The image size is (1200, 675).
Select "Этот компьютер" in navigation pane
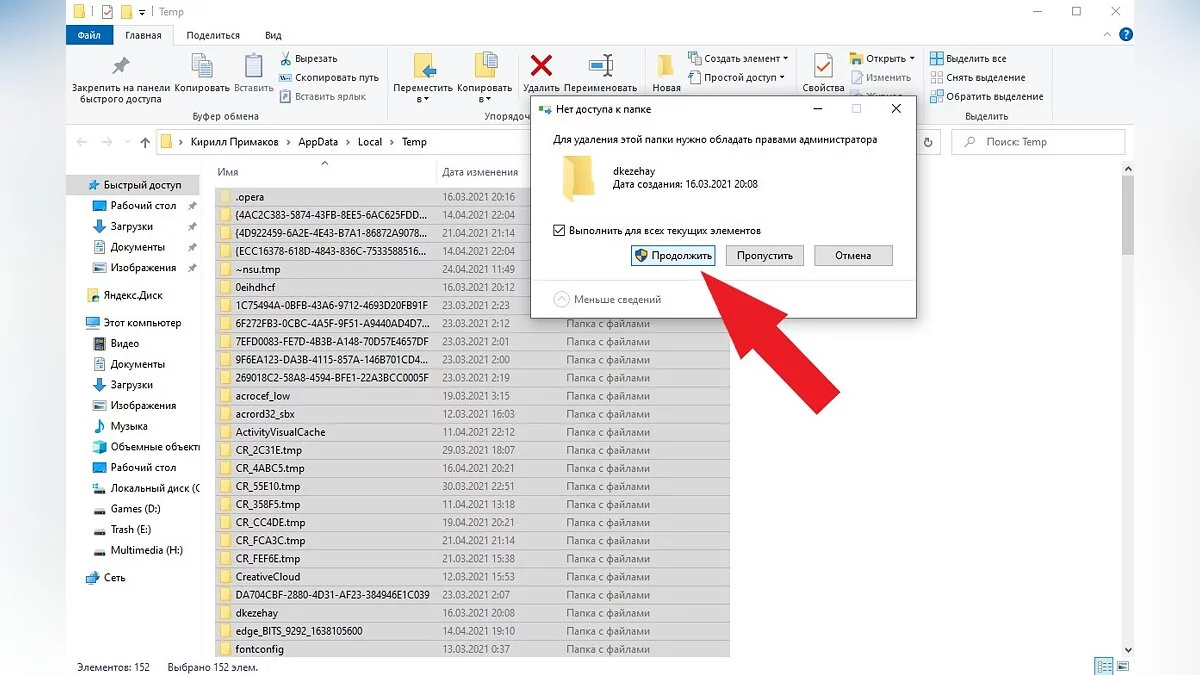(x=142, y=323)
